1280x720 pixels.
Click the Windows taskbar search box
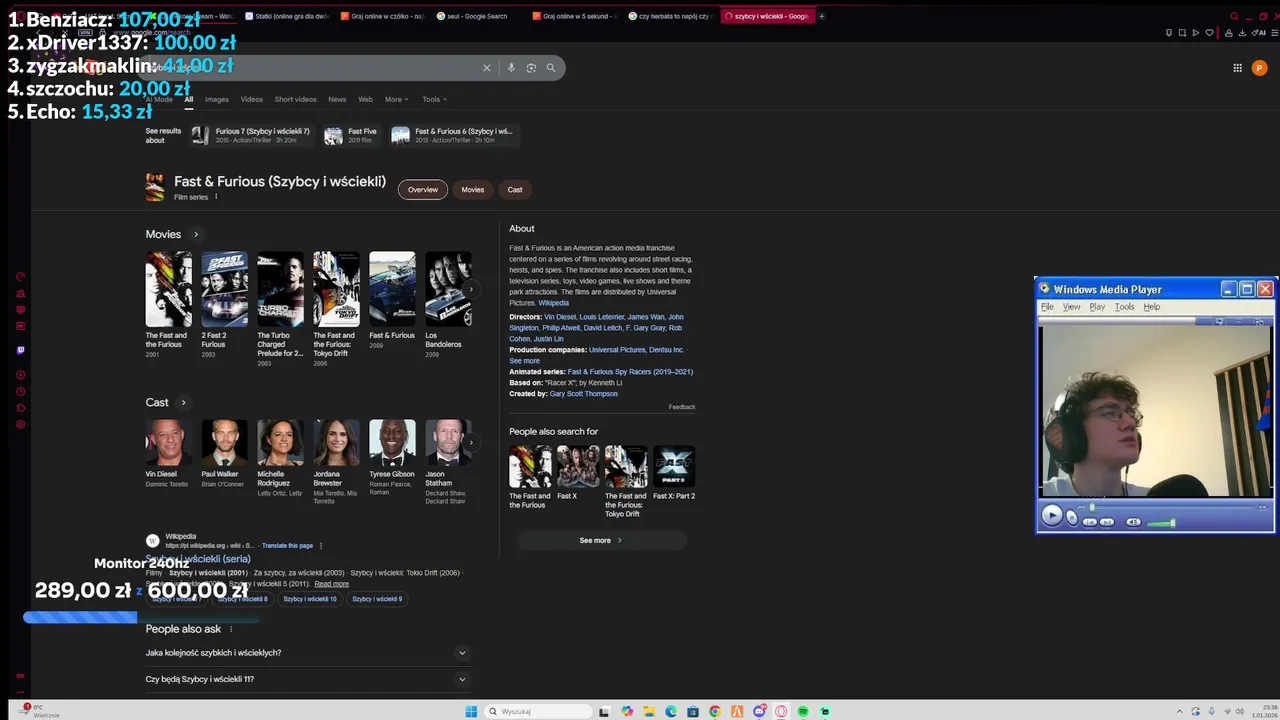(538, 711)
